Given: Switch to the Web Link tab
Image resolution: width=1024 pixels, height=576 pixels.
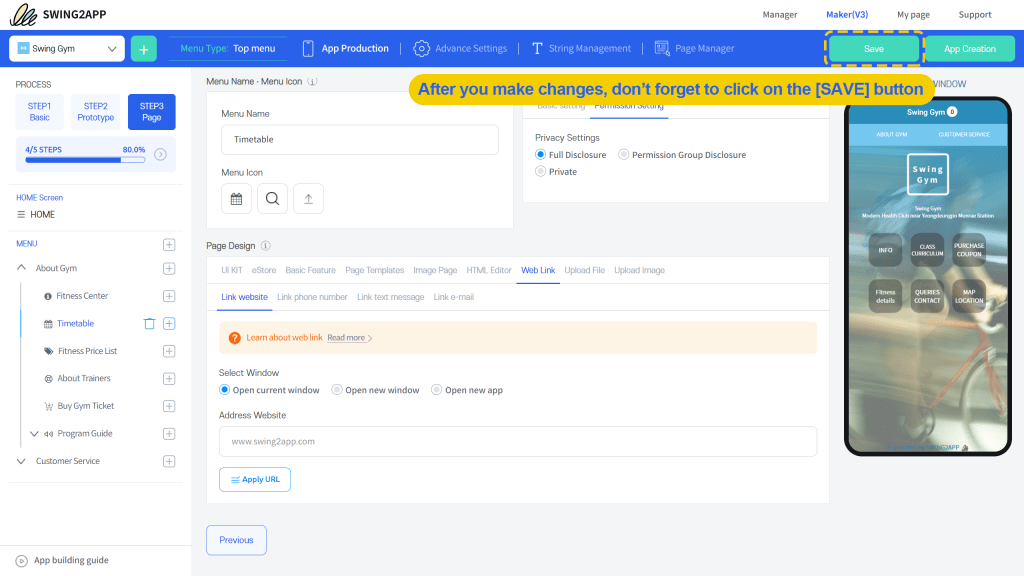Looking at the screenshot, I should 538,270.
